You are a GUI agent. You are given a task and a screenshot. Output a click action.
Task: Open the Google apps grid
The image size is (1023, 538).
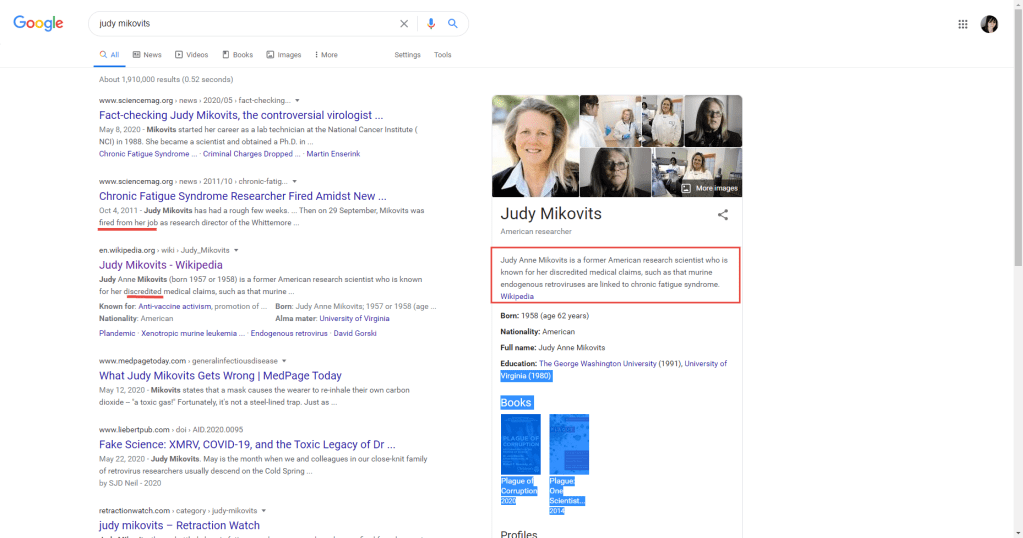[x=963, y=24]
